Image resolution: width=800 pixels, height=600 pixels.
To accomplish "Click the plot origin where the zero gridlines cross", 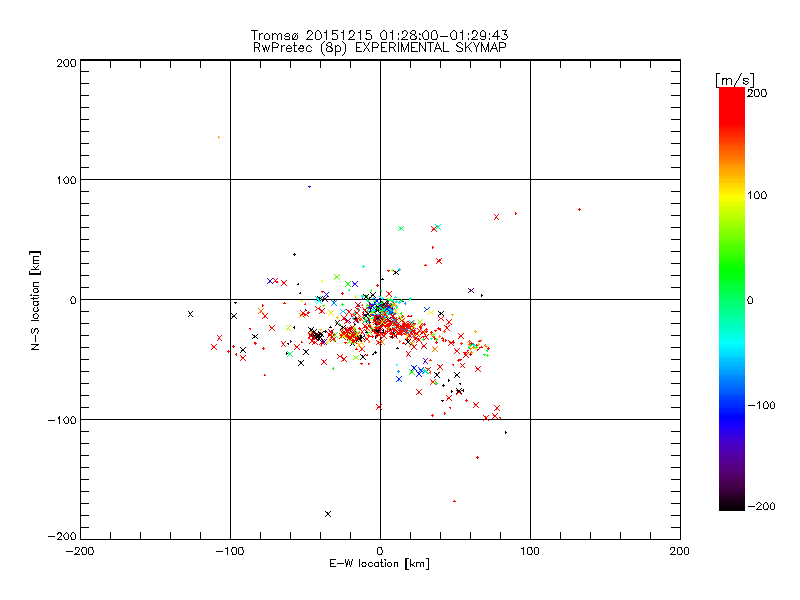I will (x=380, y=299).
